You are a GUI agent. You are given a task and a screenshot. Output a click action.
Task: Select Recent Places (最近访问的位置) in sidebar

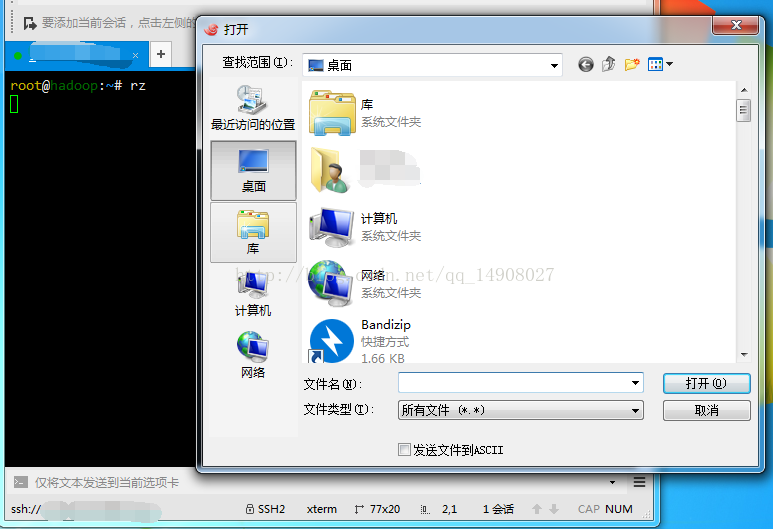(253, 108)
